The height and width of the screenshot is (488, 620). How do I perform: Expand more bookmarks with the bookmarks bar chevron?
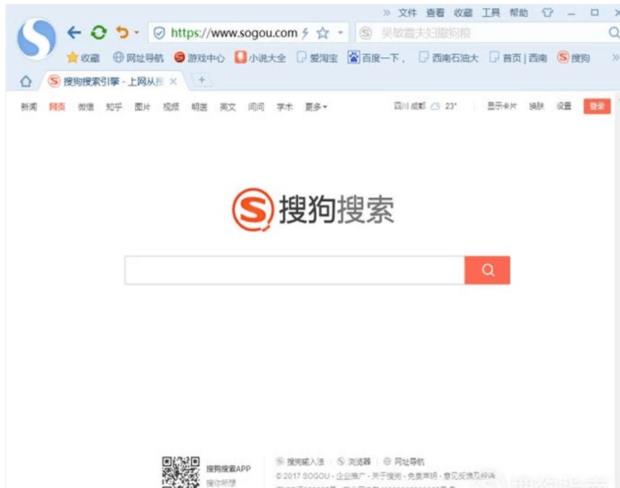point(615,58)
